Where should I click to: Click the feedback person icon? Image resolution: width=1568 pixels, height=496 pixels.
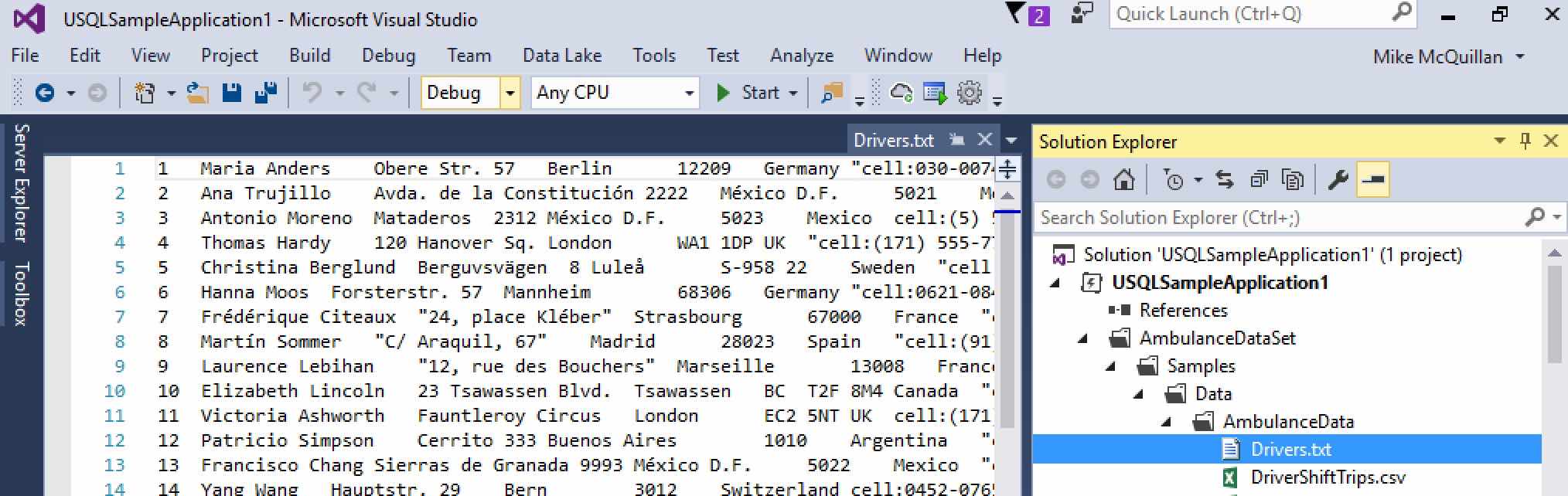[1082, 14]
